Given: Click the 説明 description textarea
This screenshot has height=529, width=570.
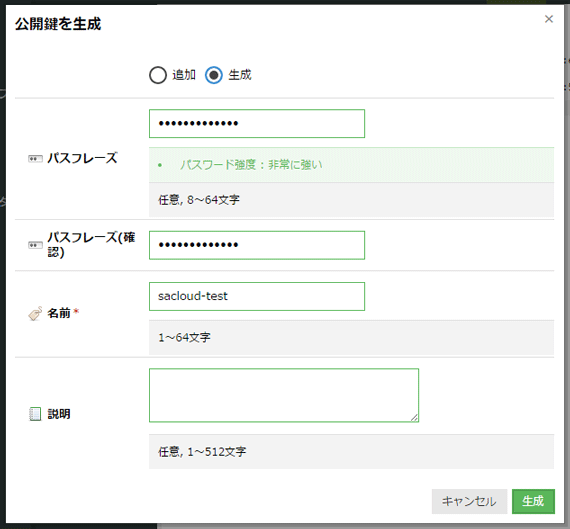Looking at the screenshot, I should [284, 395].
